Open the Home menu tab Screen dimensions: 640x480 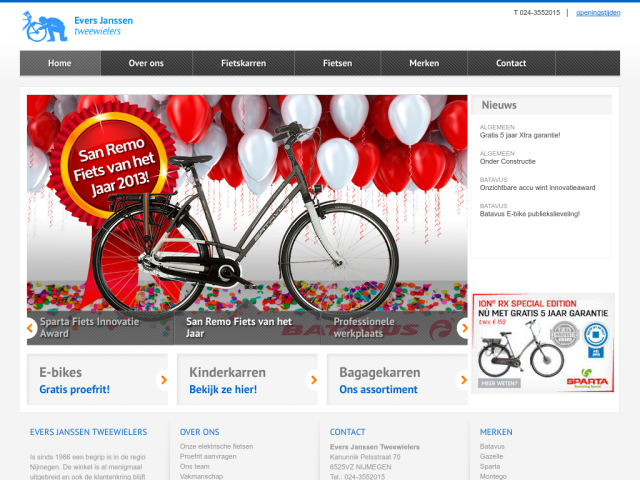(60, 63)
